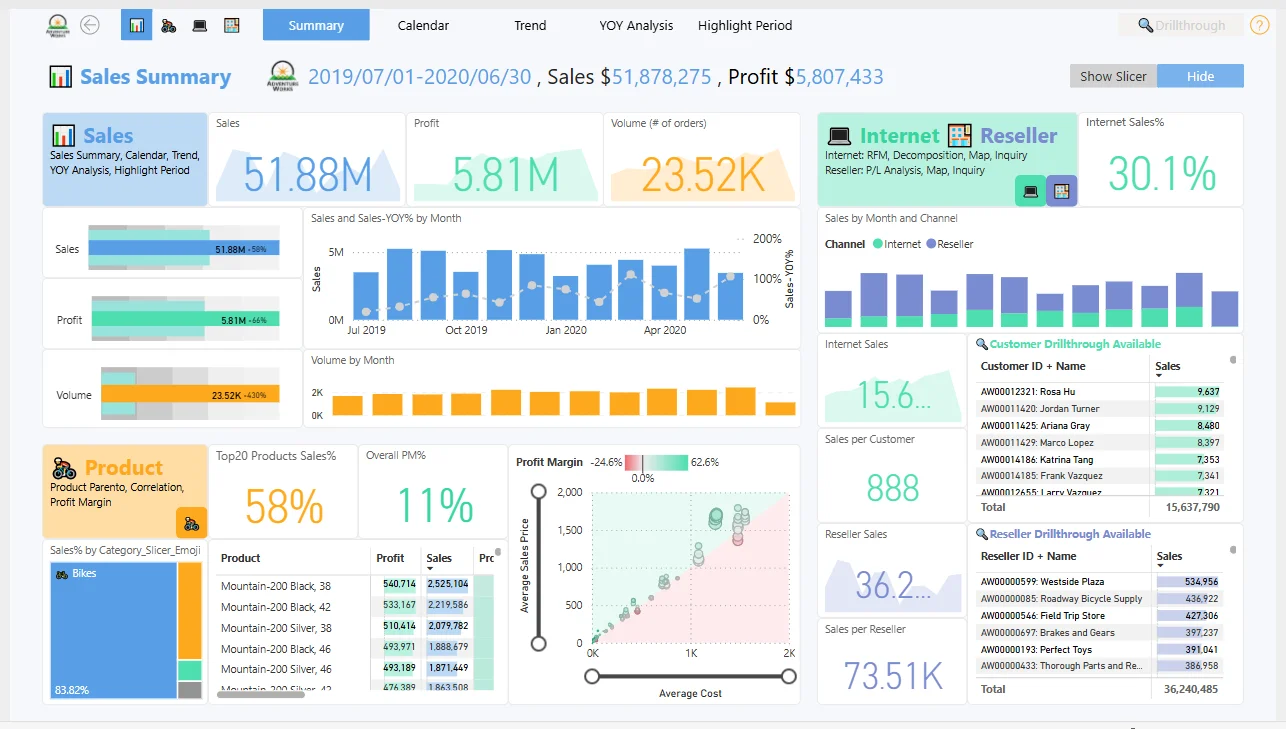Switch to the Calendar tab

423,25
